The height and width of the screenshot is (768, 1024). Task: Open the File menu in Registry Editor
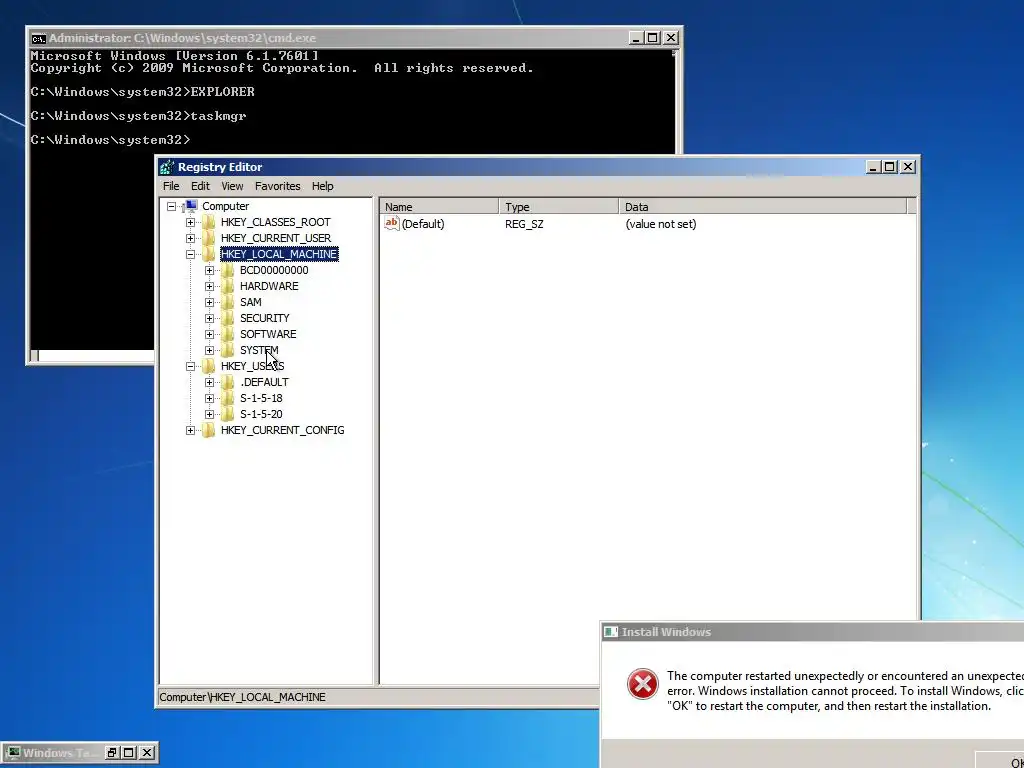(171, 186)
